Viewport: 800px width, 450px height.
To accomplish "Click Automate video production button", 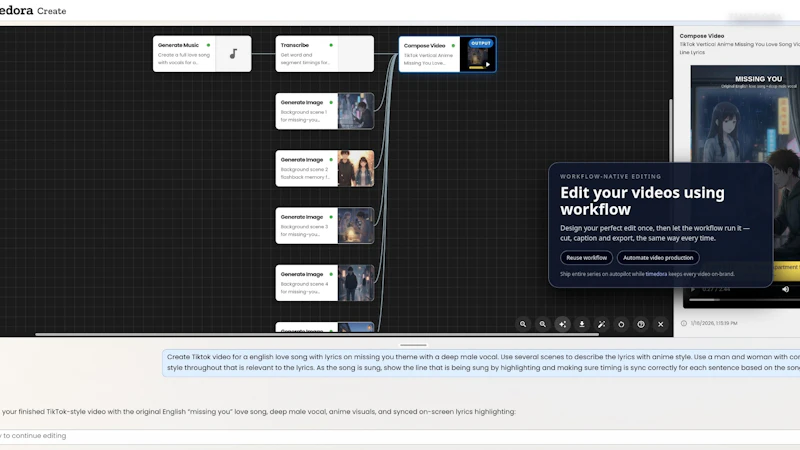I will (658, 258).
